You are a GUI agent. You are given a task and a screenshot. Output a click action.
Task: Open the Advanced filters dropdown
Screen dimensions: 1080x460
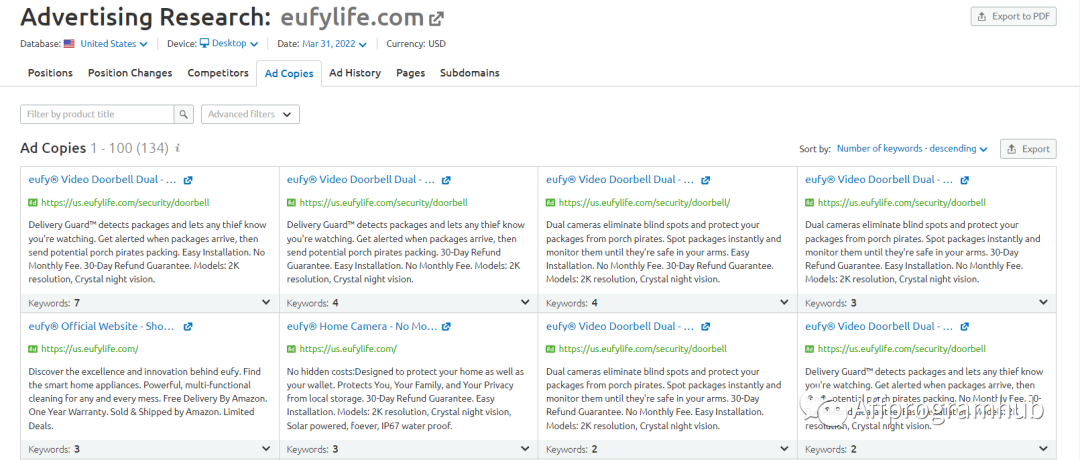click(x=250, y=114)
